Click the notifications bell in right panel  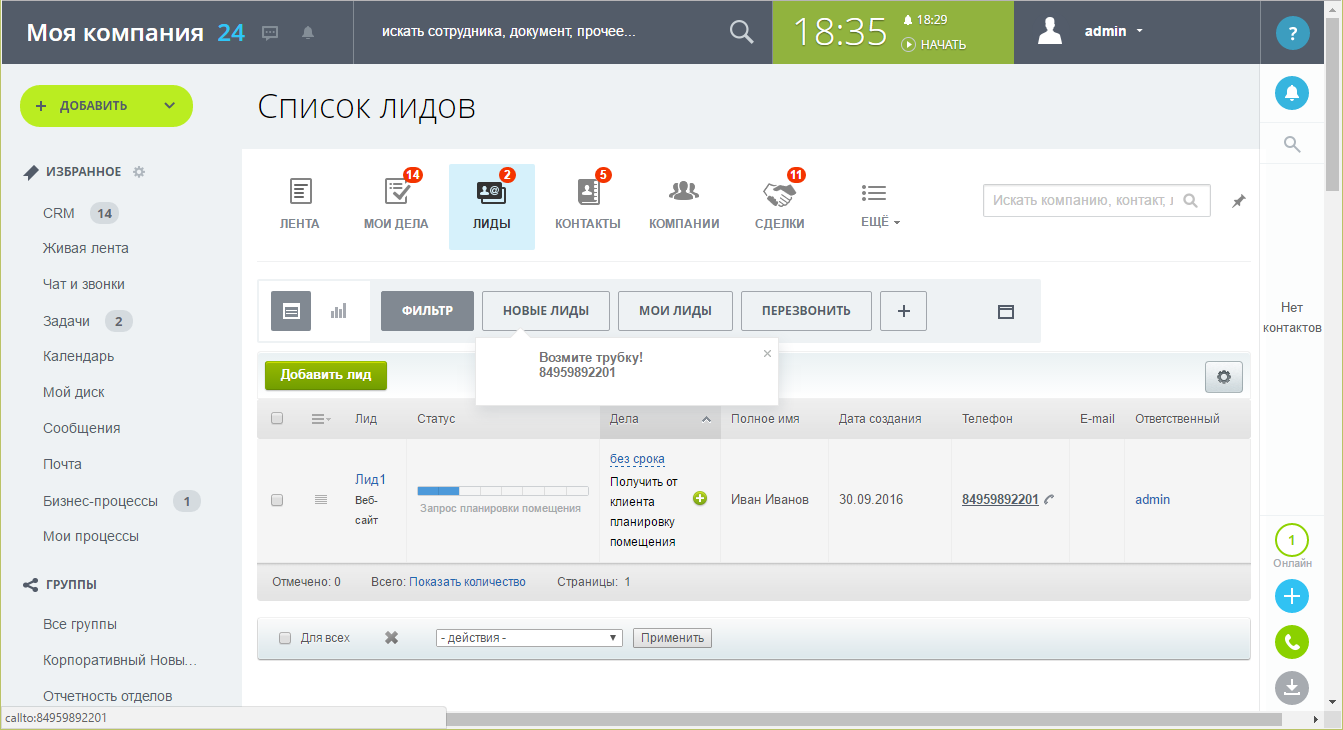click(1291, 93)
